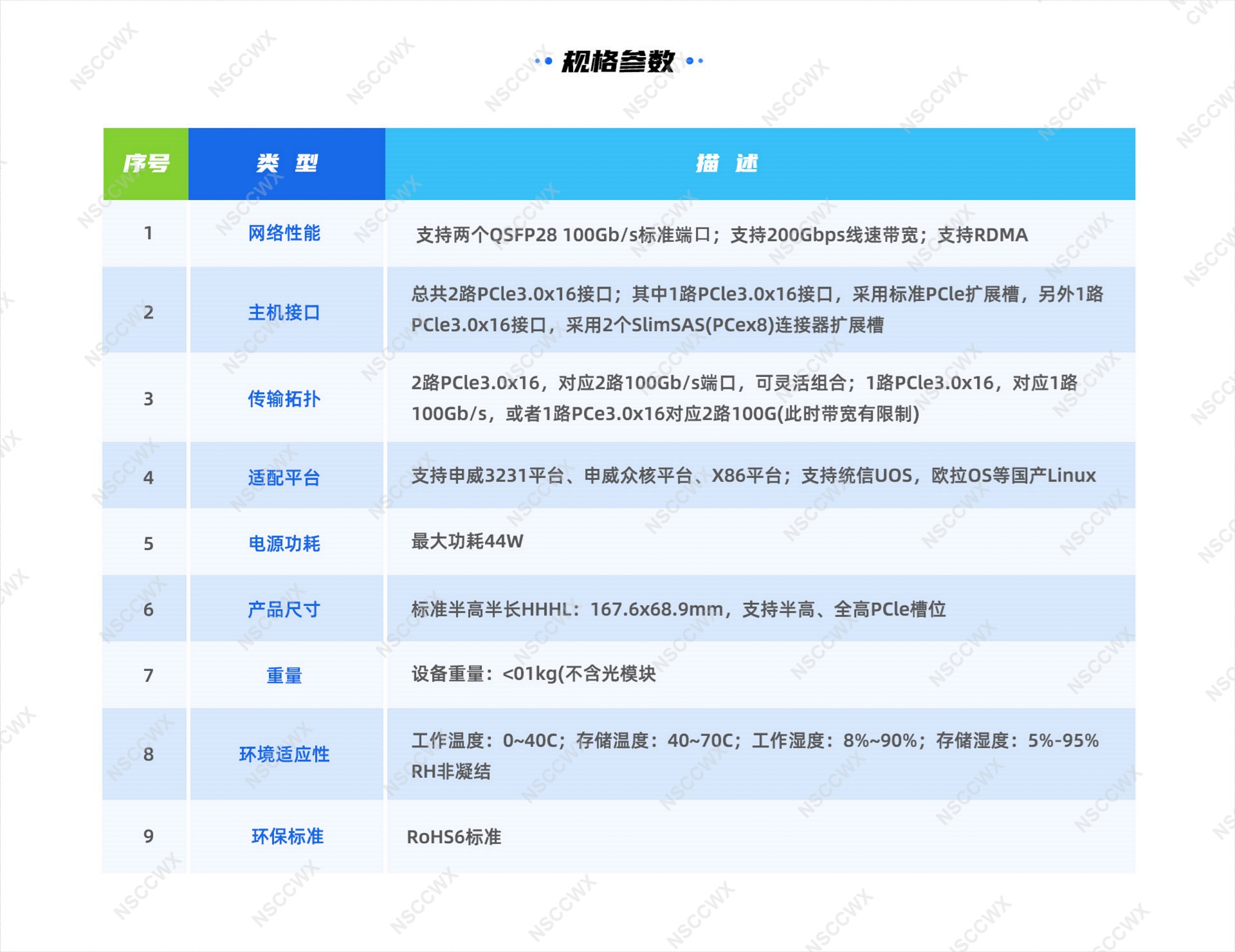Click the RoHS6标准 description
Screen dimensions: 1235x952
(x=454, y=837)
